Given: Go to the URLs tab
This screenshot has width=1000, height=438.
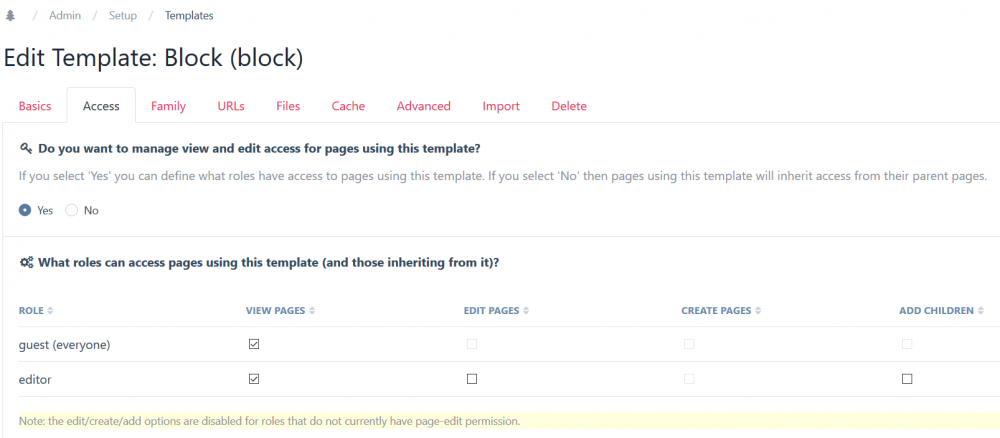Looking at the screenshot, I should point(231,106).
